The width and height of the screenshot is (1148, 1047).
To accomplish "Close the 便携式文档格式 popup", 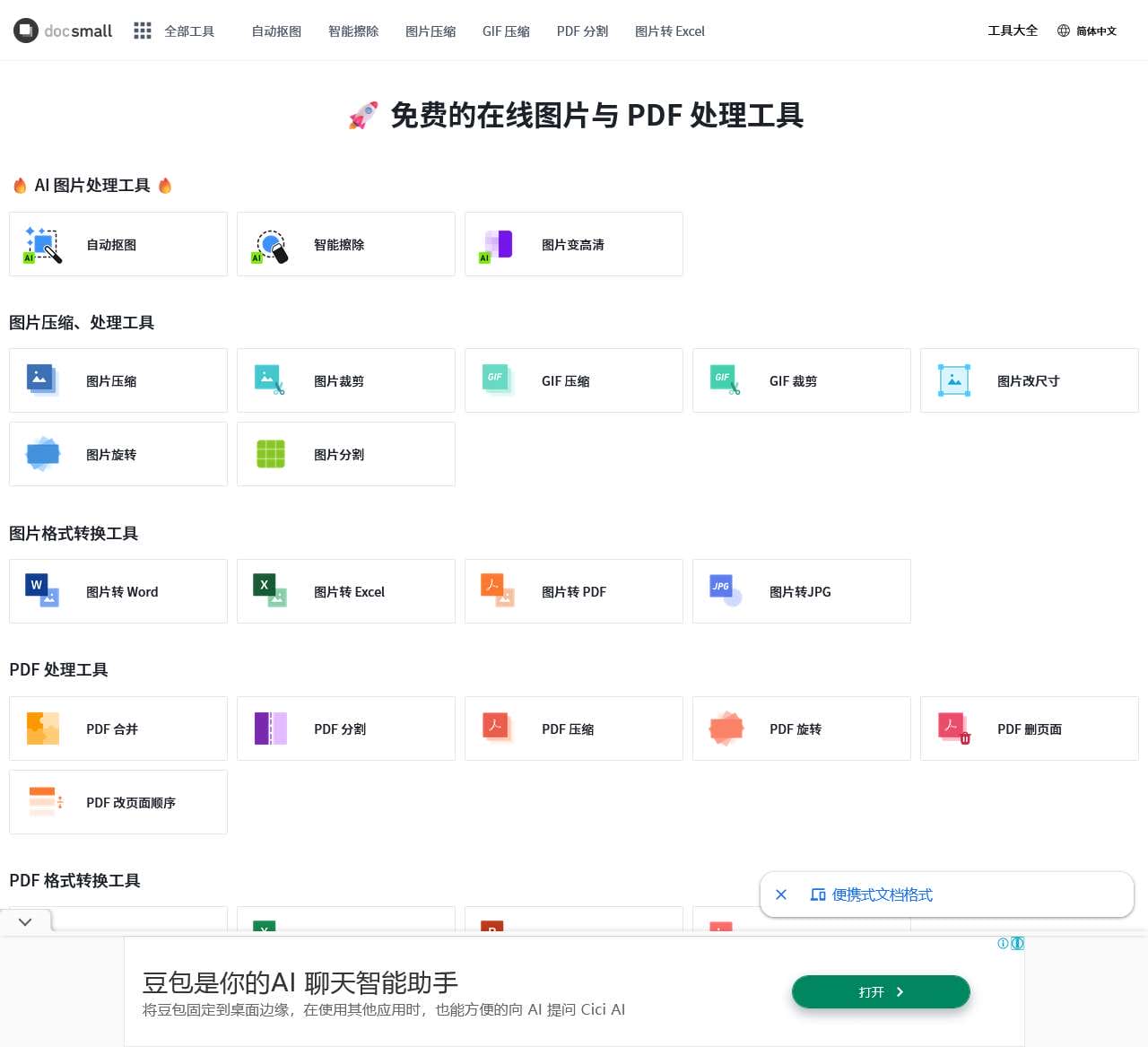I will coord(781,894).
